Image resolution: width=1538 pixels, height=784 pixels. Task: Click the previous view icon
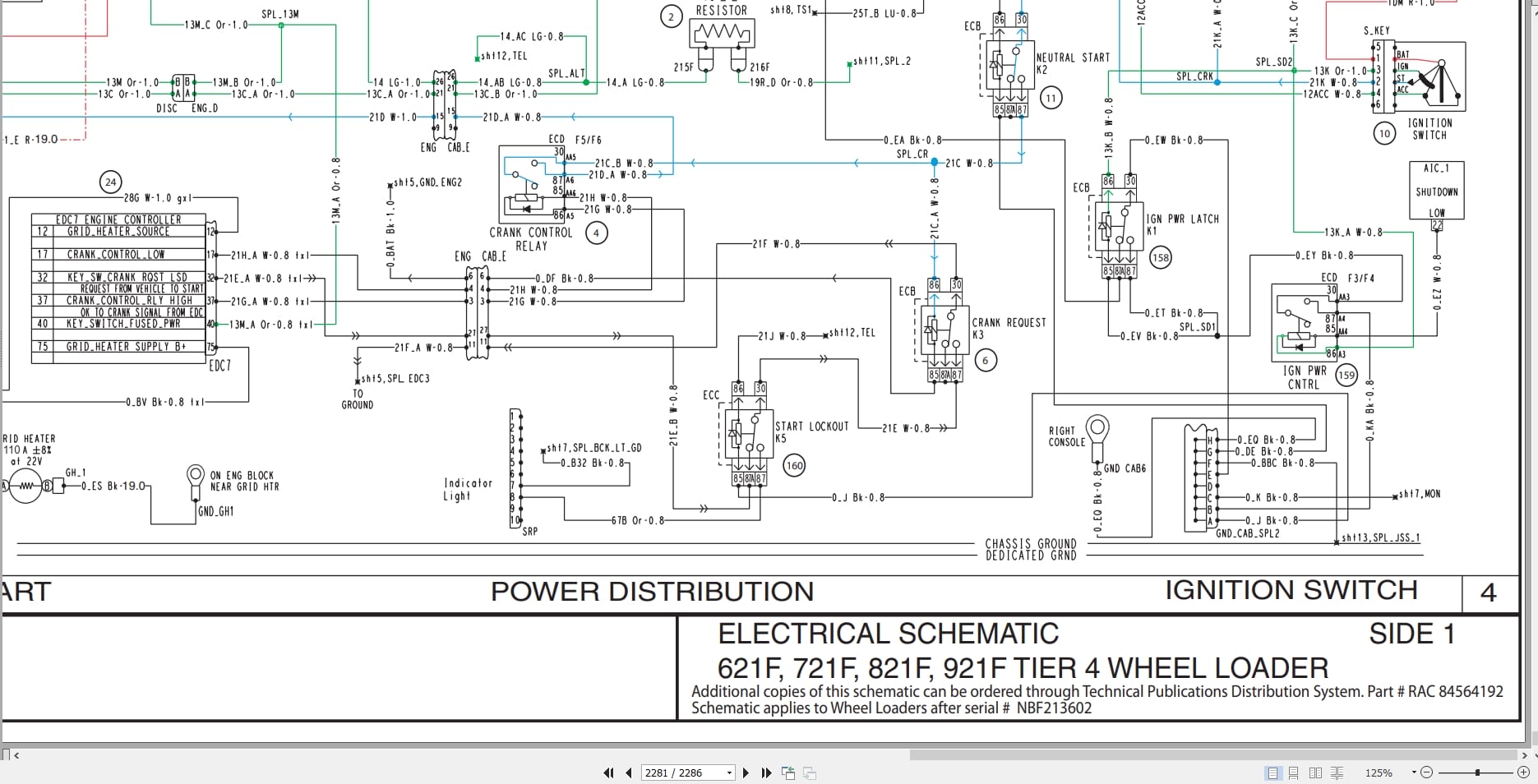coord(788,772)
